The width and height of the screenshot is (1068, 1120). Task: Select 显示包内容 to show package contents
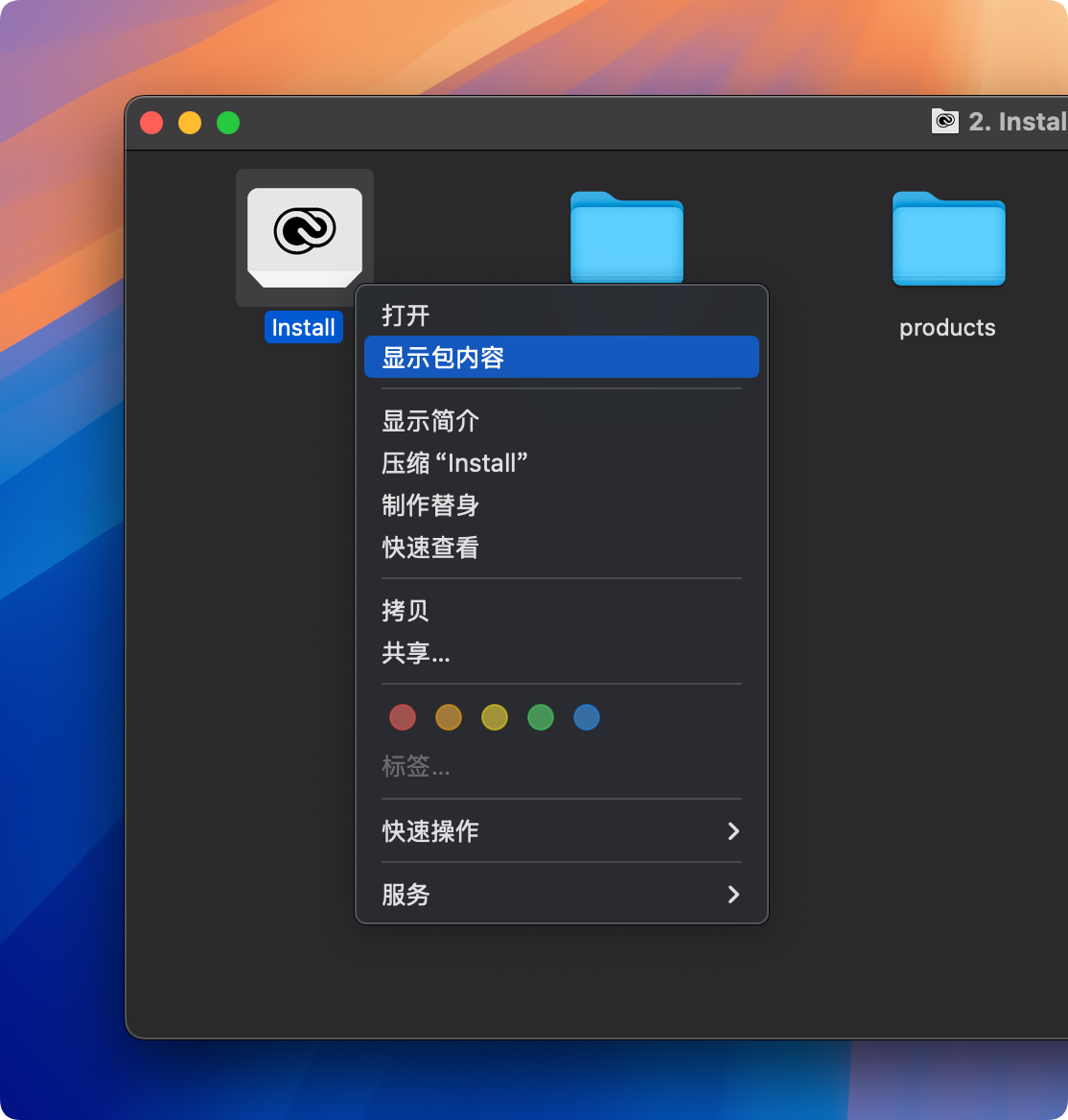tap(443, 358)
